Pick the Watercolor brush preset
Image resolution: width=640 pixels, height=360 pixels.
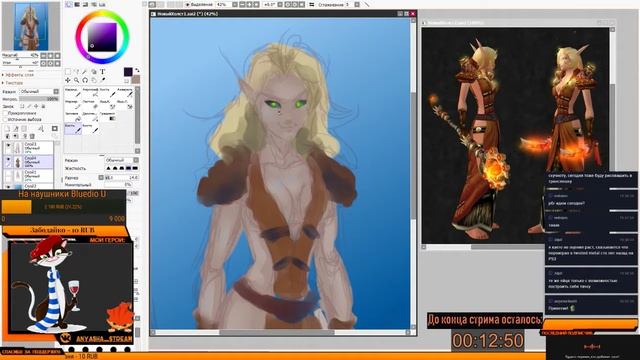(x=124, y=92)
